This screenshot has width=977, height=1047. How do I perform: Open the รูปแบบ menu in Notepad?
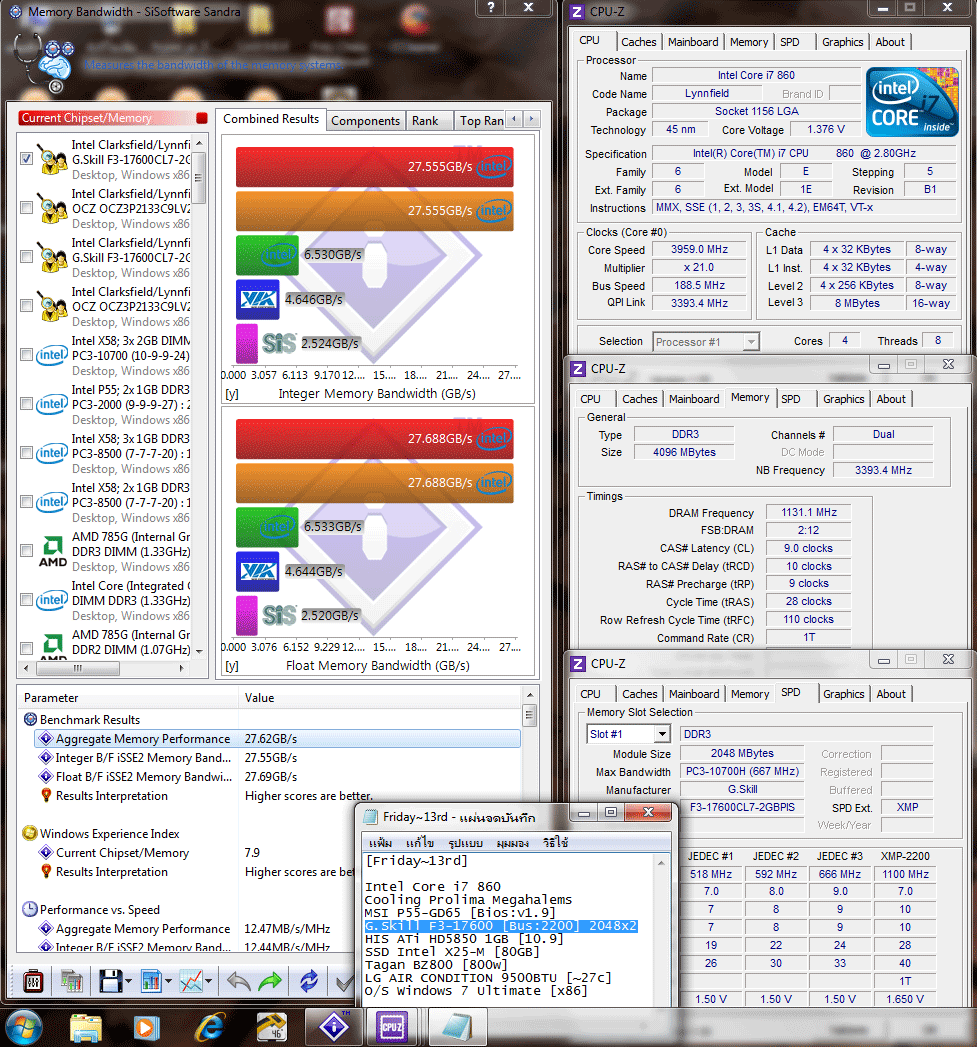point(465,843)
